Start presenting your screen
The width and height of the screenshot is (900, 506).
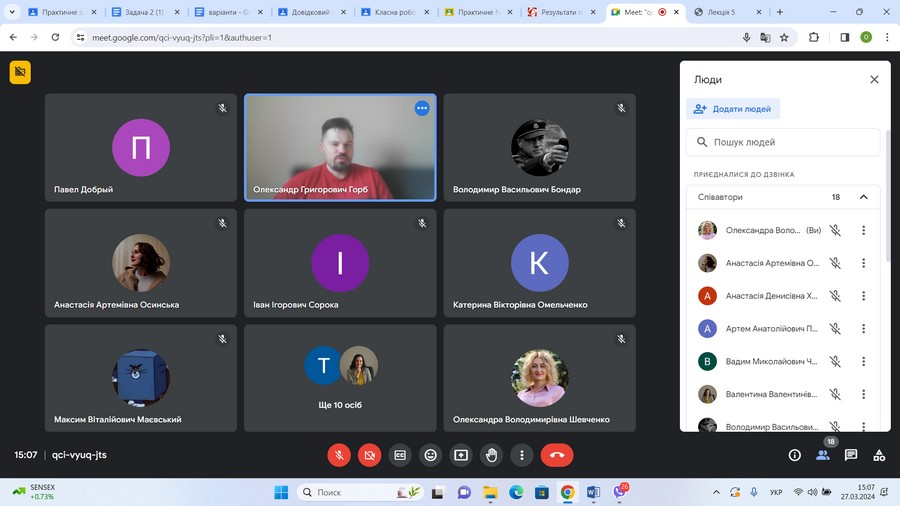click(461, 455)
